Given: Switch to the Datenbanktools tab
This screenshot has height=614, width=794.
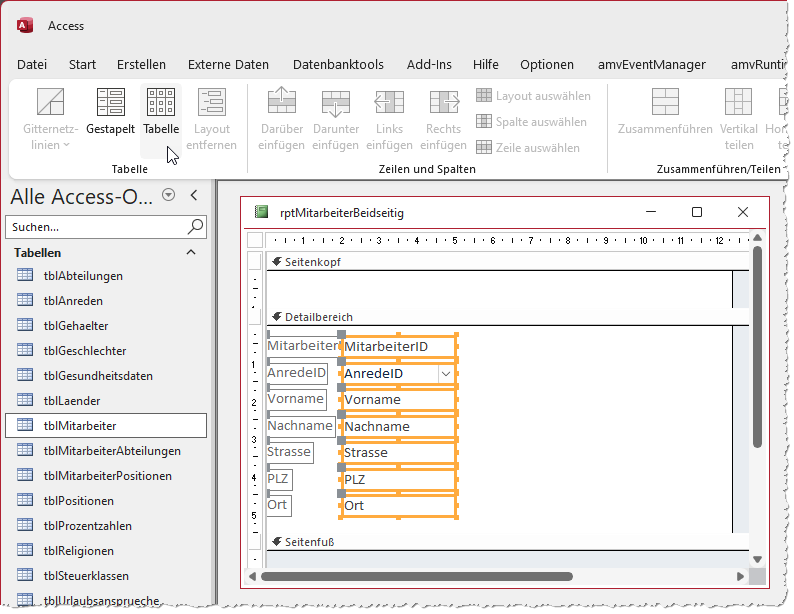Looking at the screenshot, I should click(x=338, y=64).
